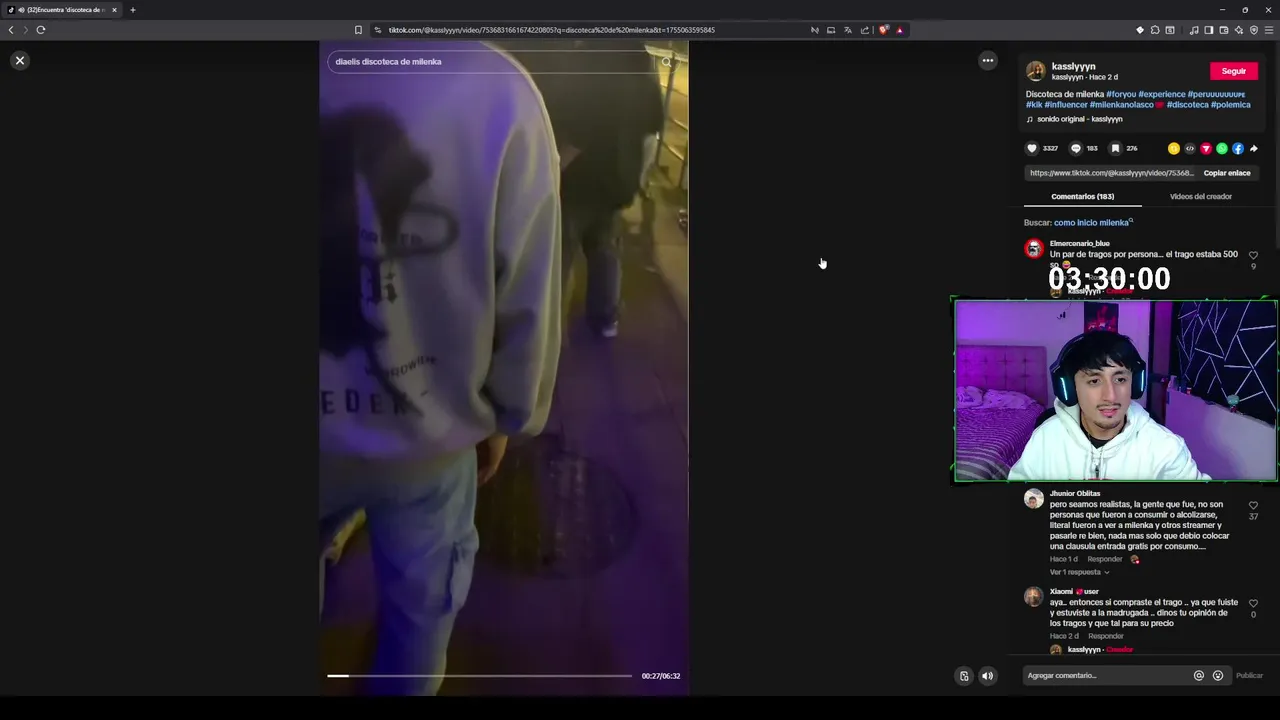1280x720 pixels.
Task: Open the #foryou hashtag
Action: click(x=1120, y=94)
